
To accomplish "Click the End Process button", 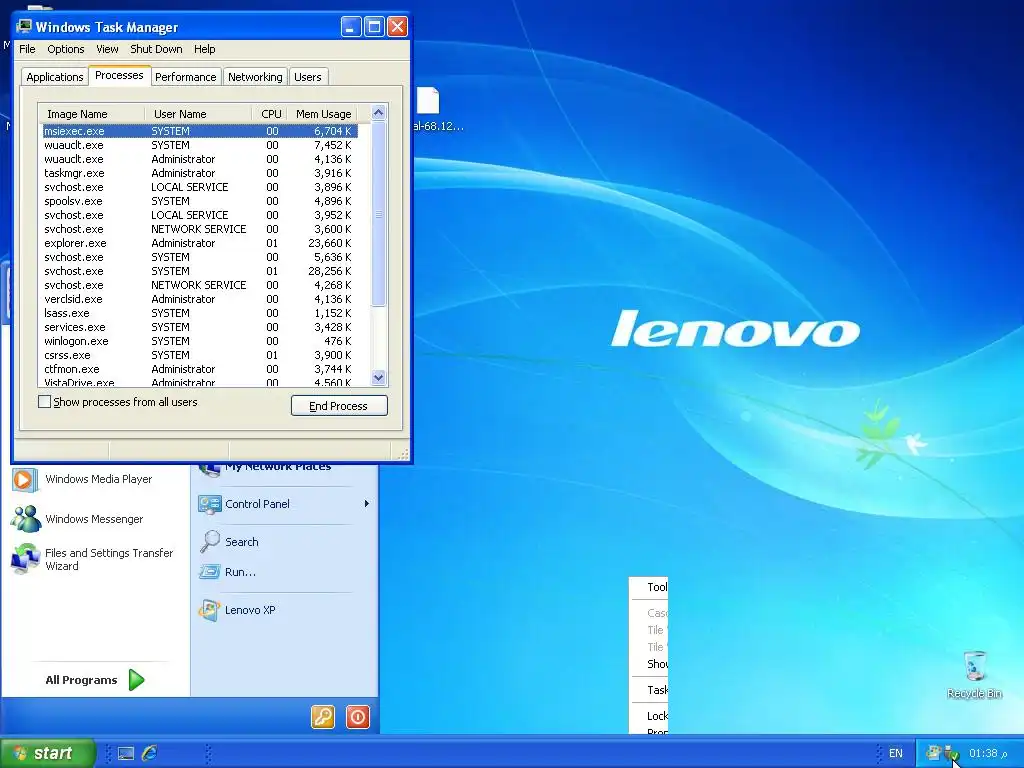I will (339, 406).
